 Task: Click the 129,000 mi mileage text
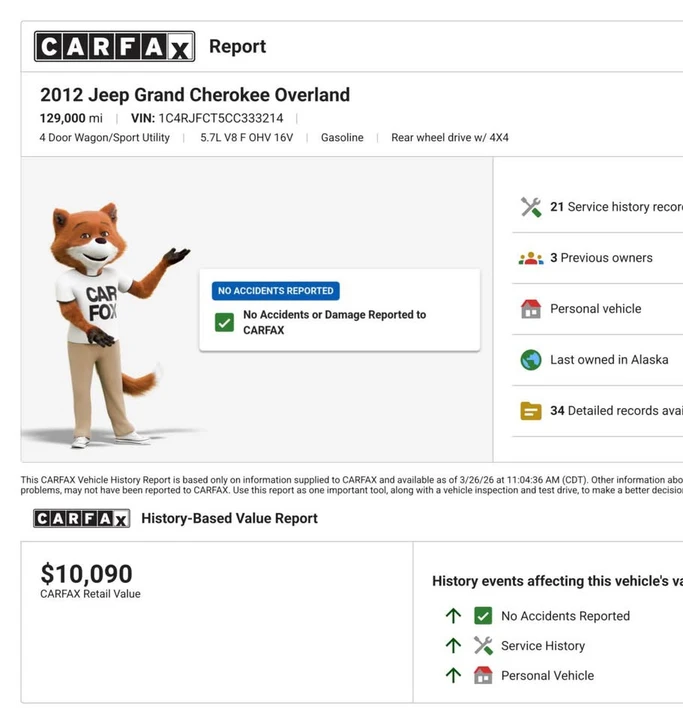point(71,118)
